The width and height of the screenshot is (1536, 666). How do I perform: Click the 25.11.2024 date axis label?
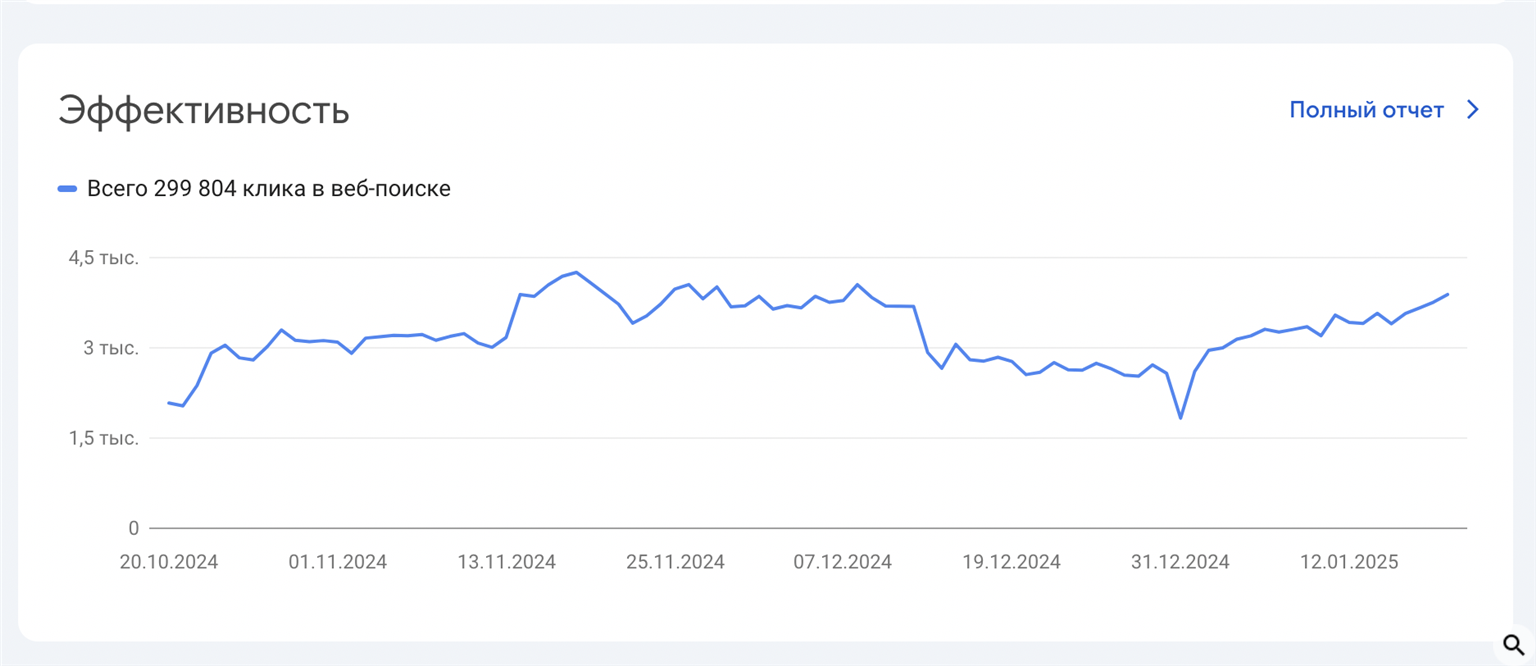(x=675, y=562)
